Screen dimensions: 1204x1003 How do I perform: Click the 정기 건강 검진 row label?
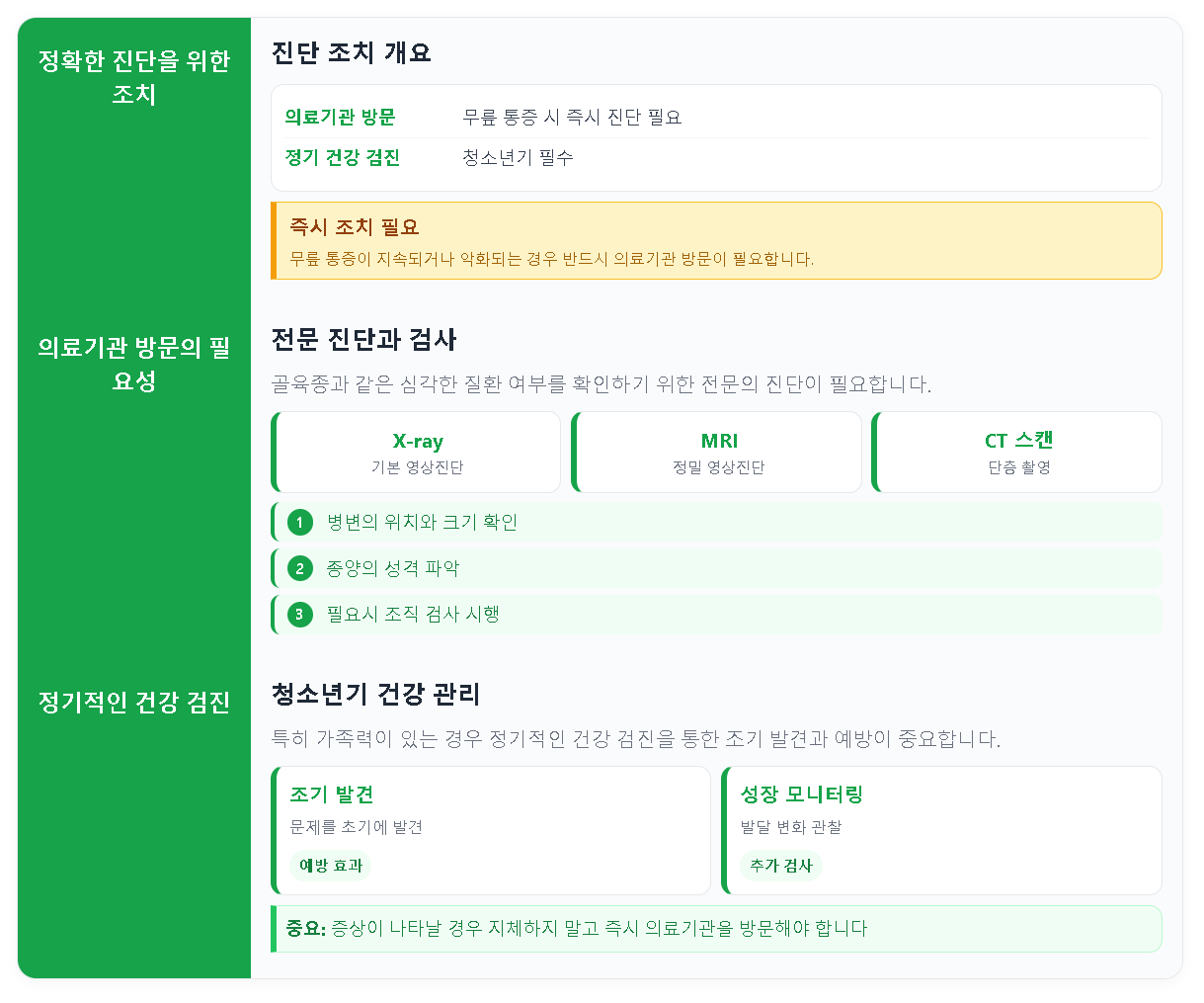[343, 157]
